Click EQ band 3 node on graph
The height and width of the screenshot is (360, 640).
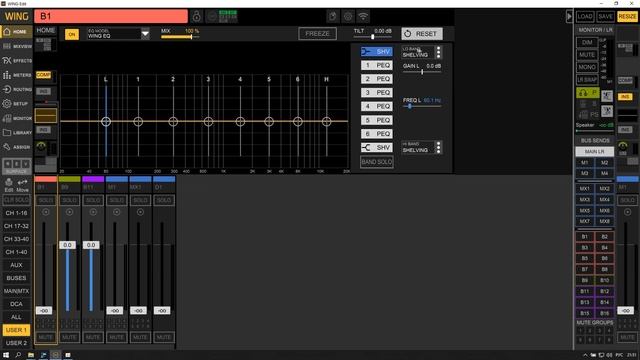(208, 121)
